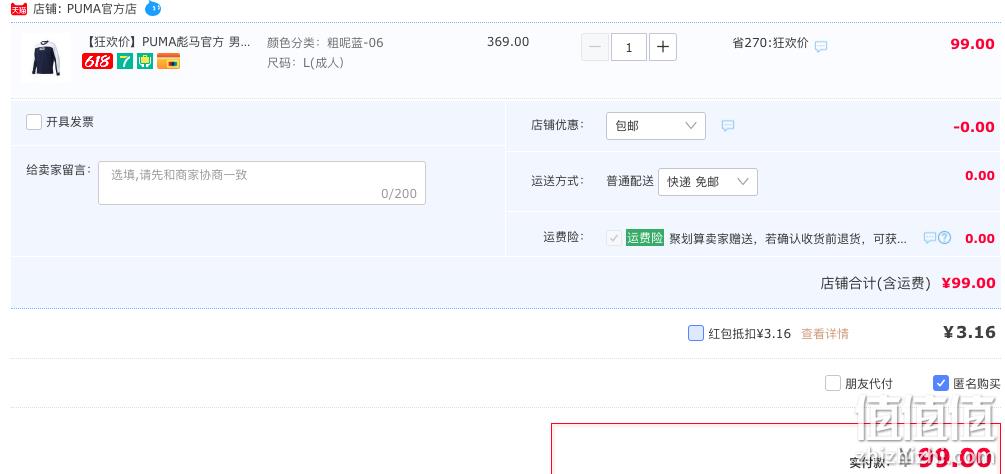Click the 颜色分类：粗呢蓝-06 text
The width and height of the screenshot is (1005, 474).
[325, 43]
